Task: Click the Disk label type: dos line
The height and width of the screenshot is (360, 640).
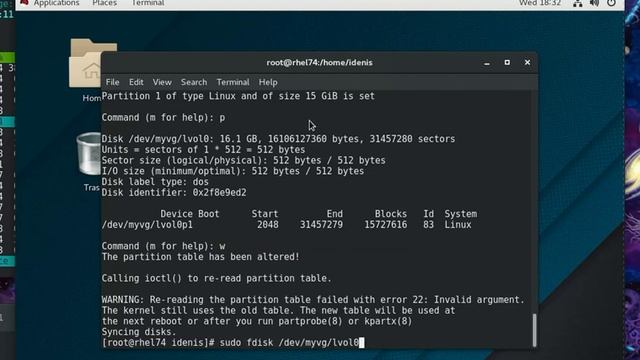Action: pyautogui.click(x=155, y=182)
